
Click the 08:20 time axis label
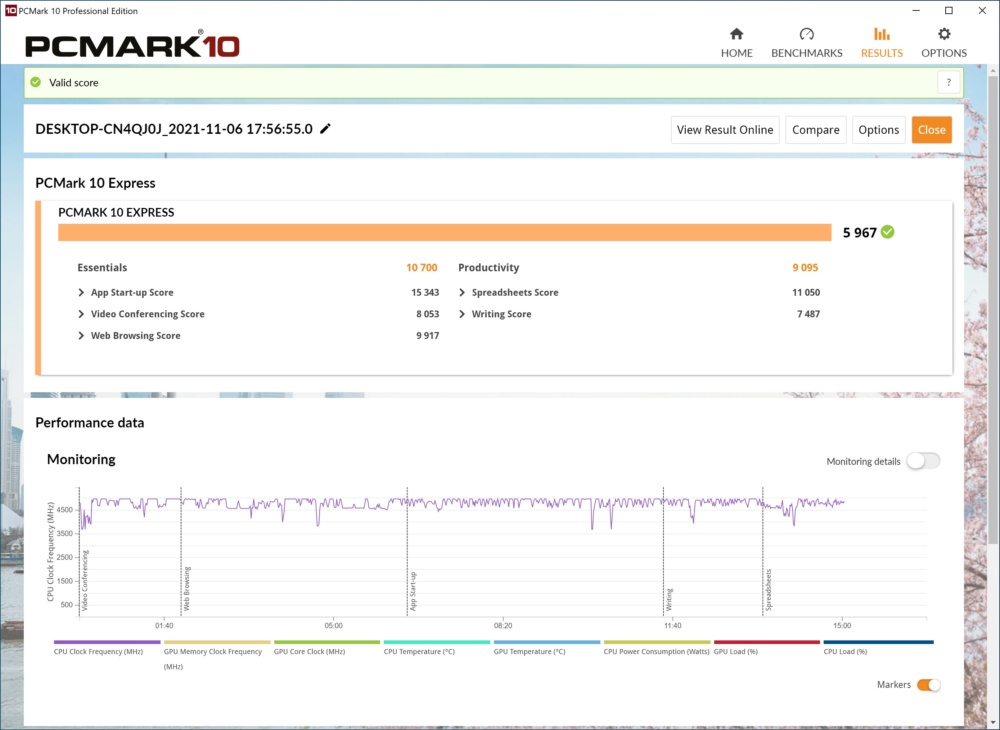click(x=503, y=625)
